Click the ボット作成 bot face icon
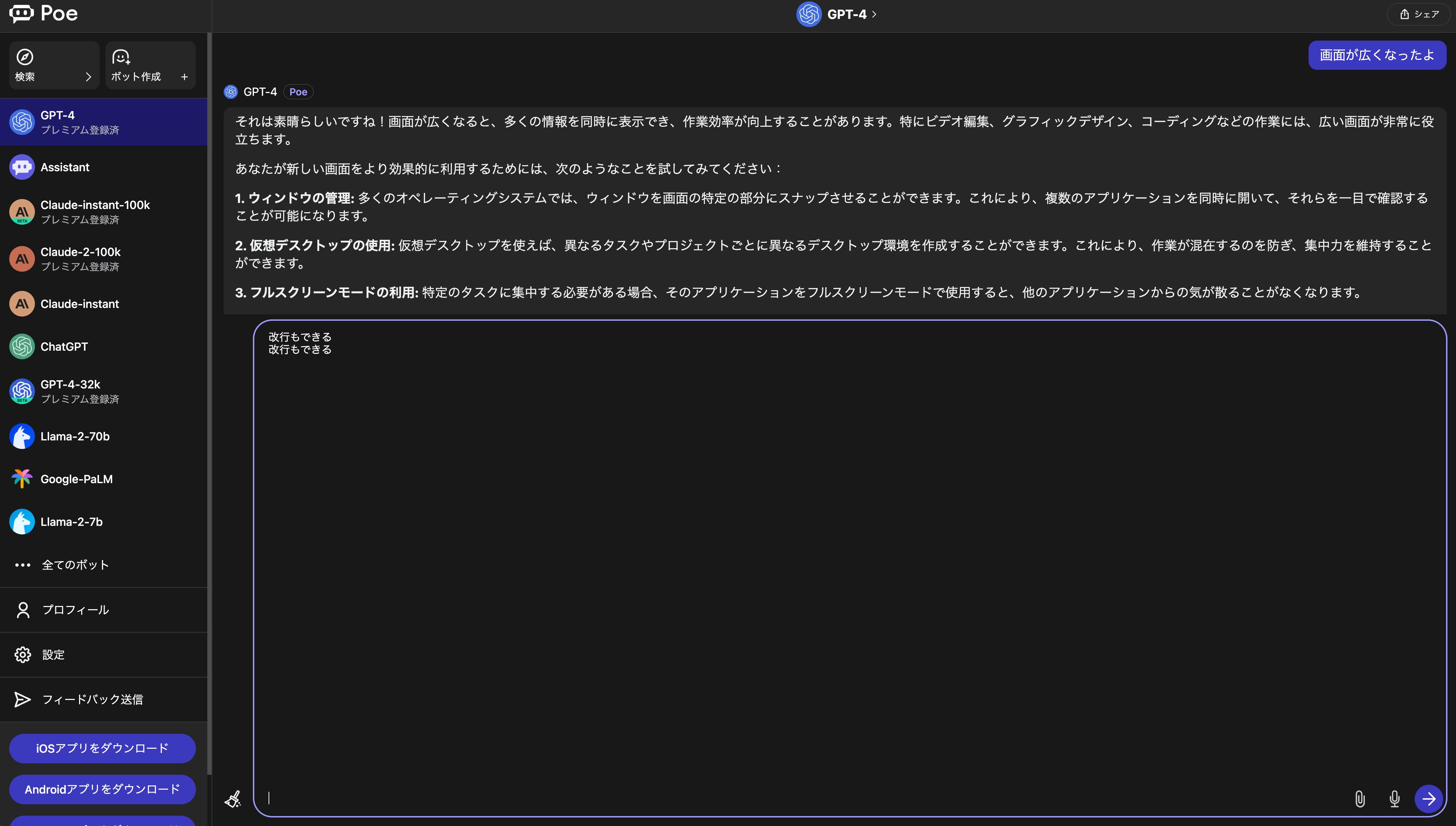This screenshot has height=826, width=1456. click(121, 57)
